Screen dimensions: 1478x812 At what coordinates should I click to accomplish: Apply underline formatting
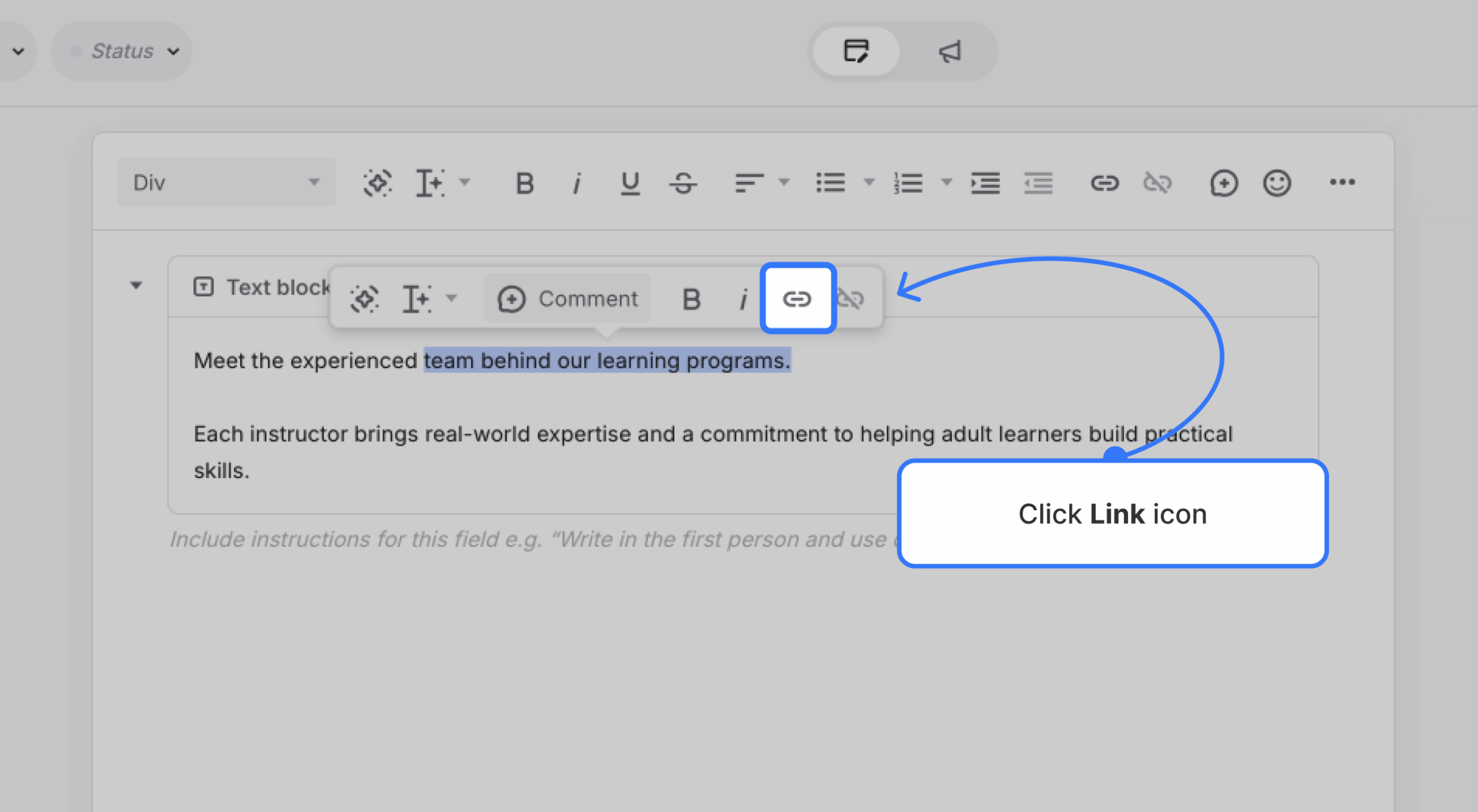pyautogui.click(x=630, y=183)
